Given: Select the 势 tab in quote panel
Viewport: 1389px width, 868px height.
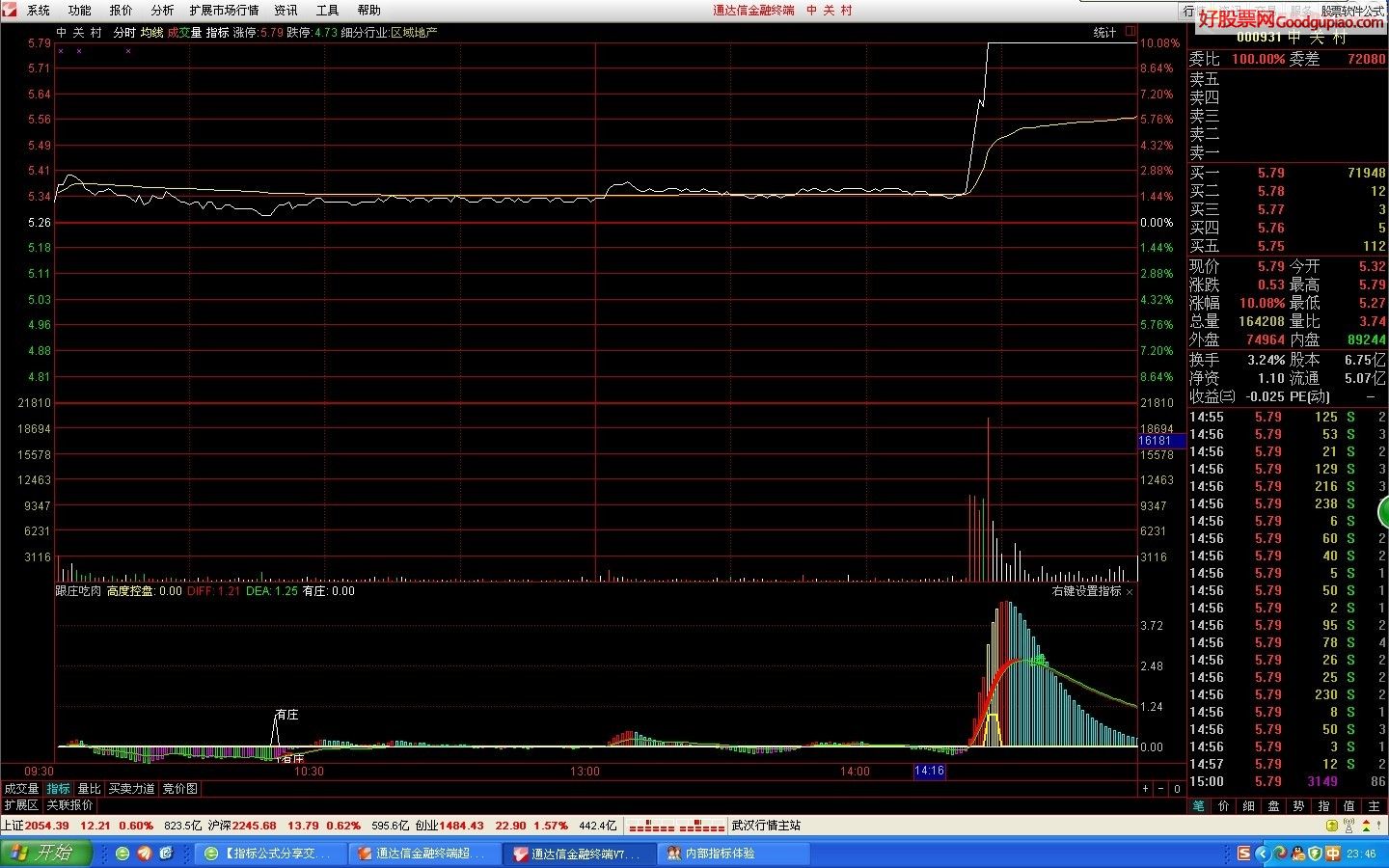Looking at the screenshot, I should (1299, 806).
